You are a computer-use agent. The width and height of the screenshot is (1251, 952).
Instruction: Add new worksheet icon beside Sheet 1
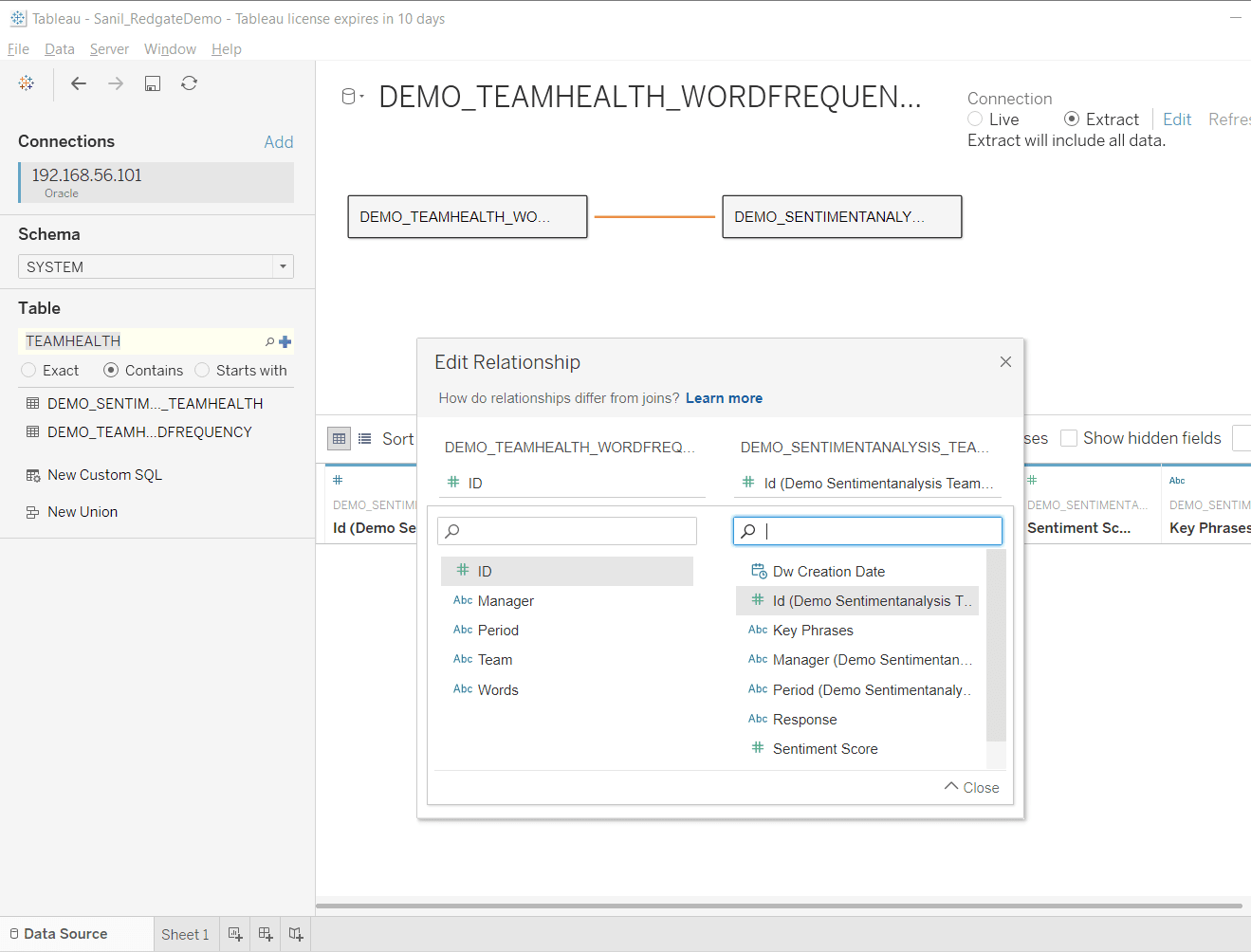(x=235, y=934)
